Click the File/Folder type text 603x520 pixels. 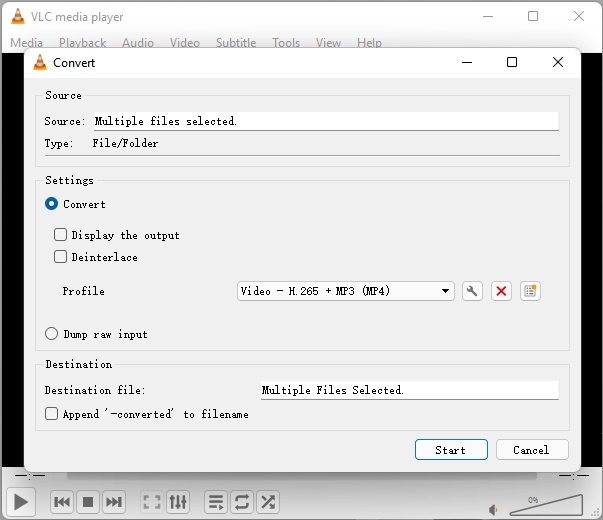(125, 143)
